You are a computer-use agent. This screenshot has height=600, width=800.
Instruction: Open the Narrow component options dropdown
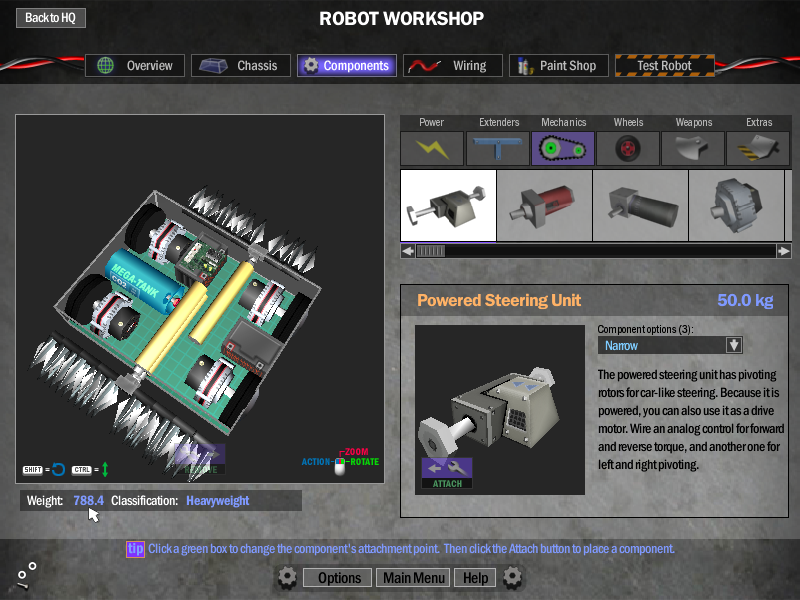coord(670,345)
